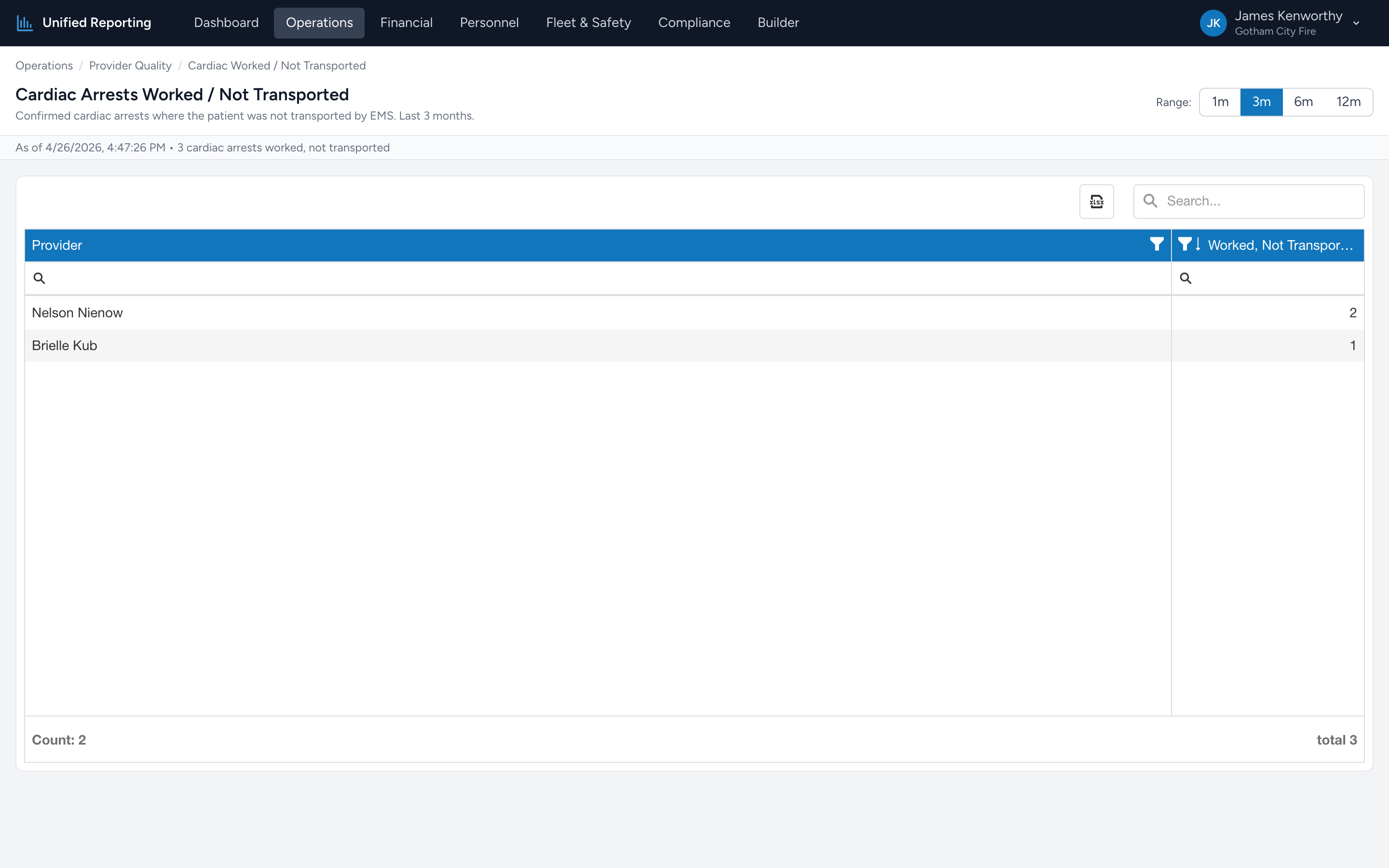Select the Brielle Kub row

[x=694, y=346]
